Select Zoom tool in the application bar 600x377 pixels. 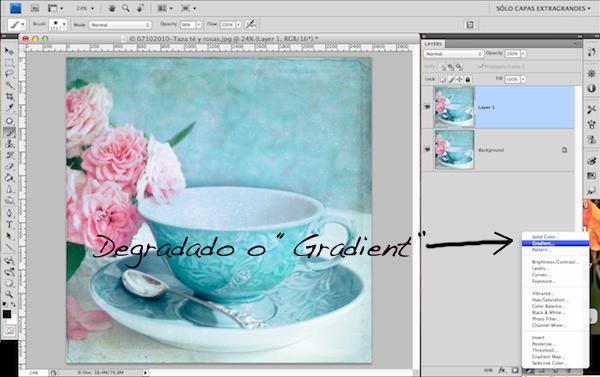(126, 8)
